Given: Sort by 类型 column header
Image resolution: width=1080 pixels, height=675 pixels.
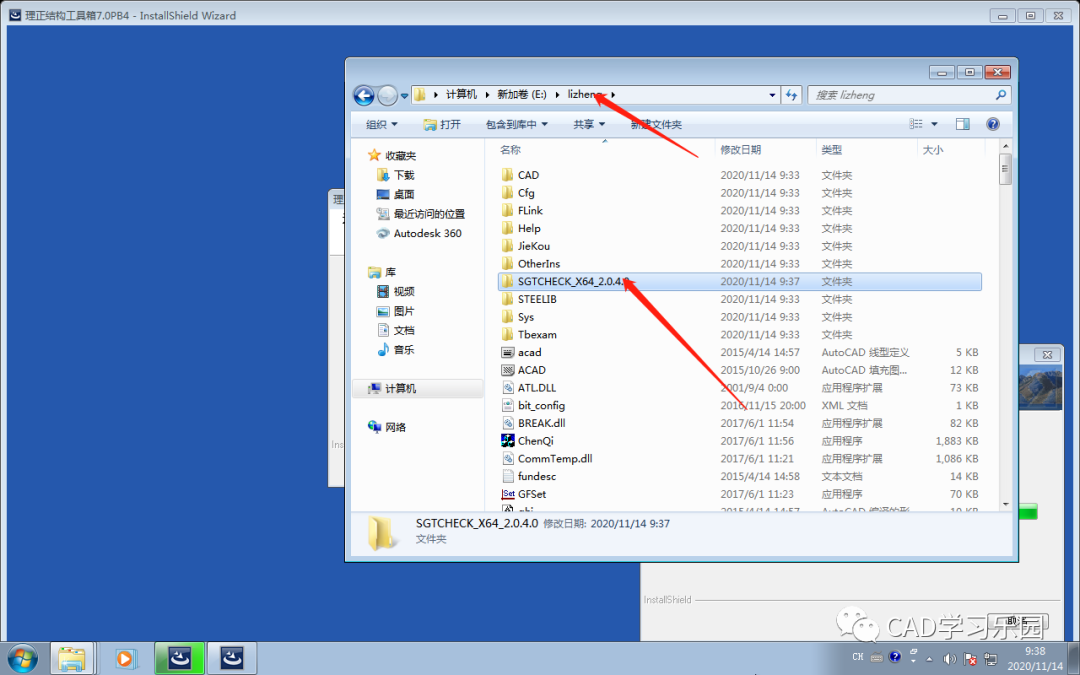Looking at the screenshot, I should click(x=831, y=149).
